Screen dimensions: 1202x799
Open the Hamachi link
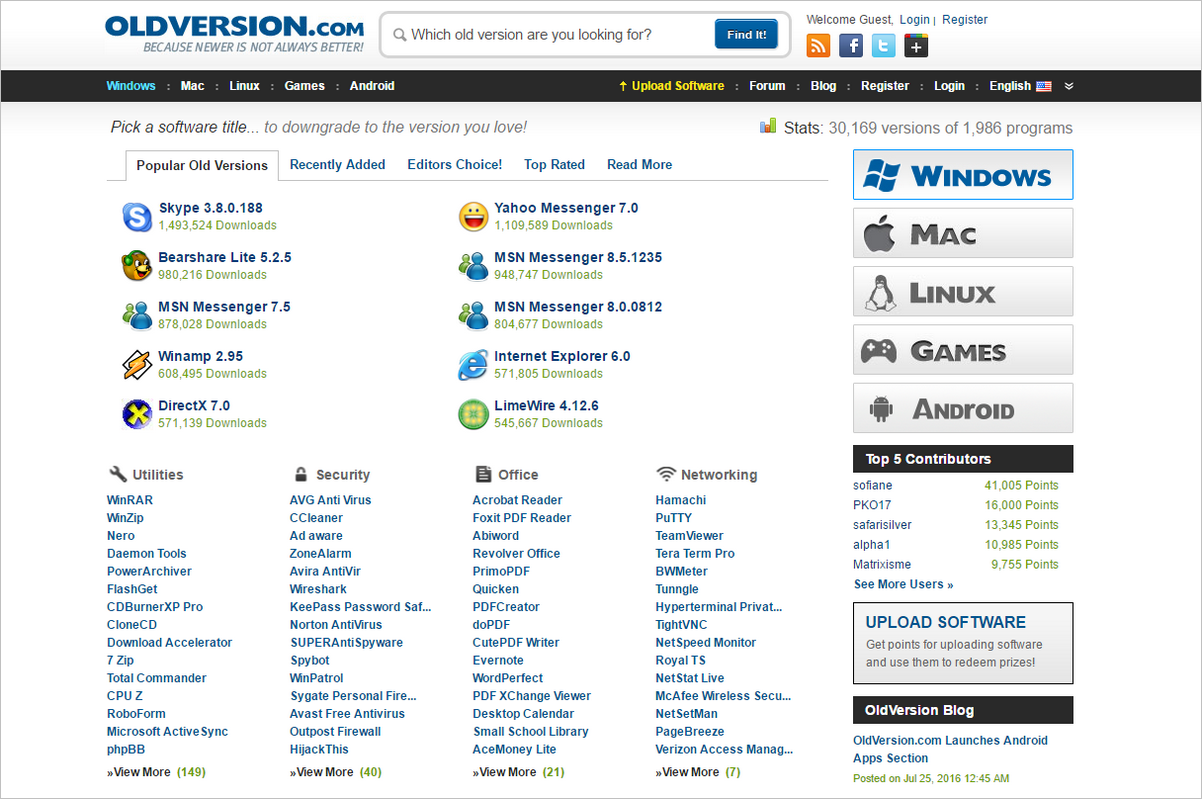pos(681,500)
